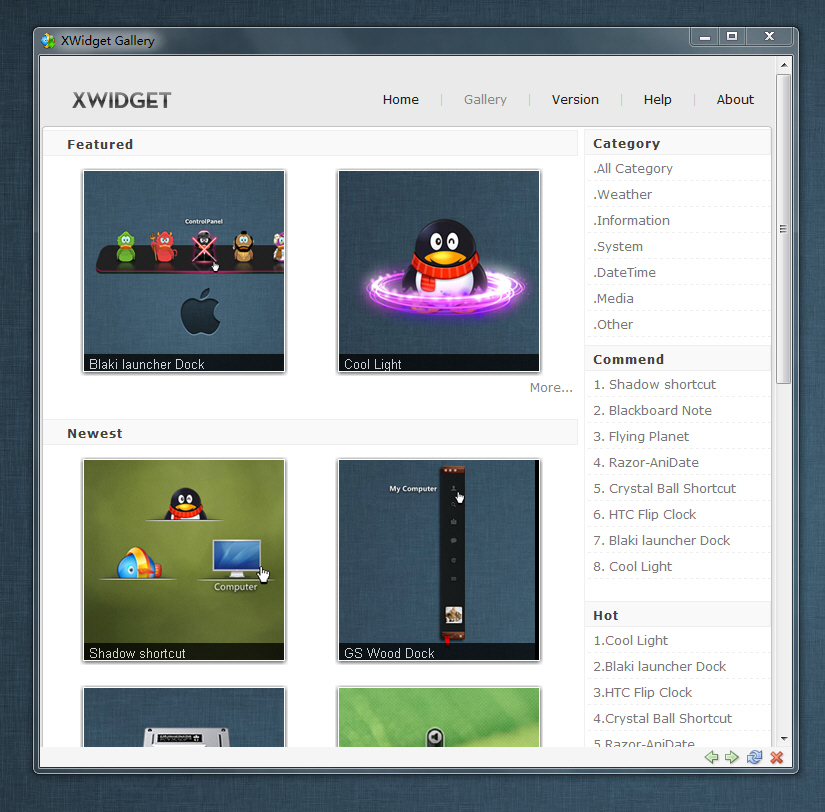825x812 pixels.
Task: Open Commend item 6. HTC Flip Clock
Action: [x=645, y=515]
